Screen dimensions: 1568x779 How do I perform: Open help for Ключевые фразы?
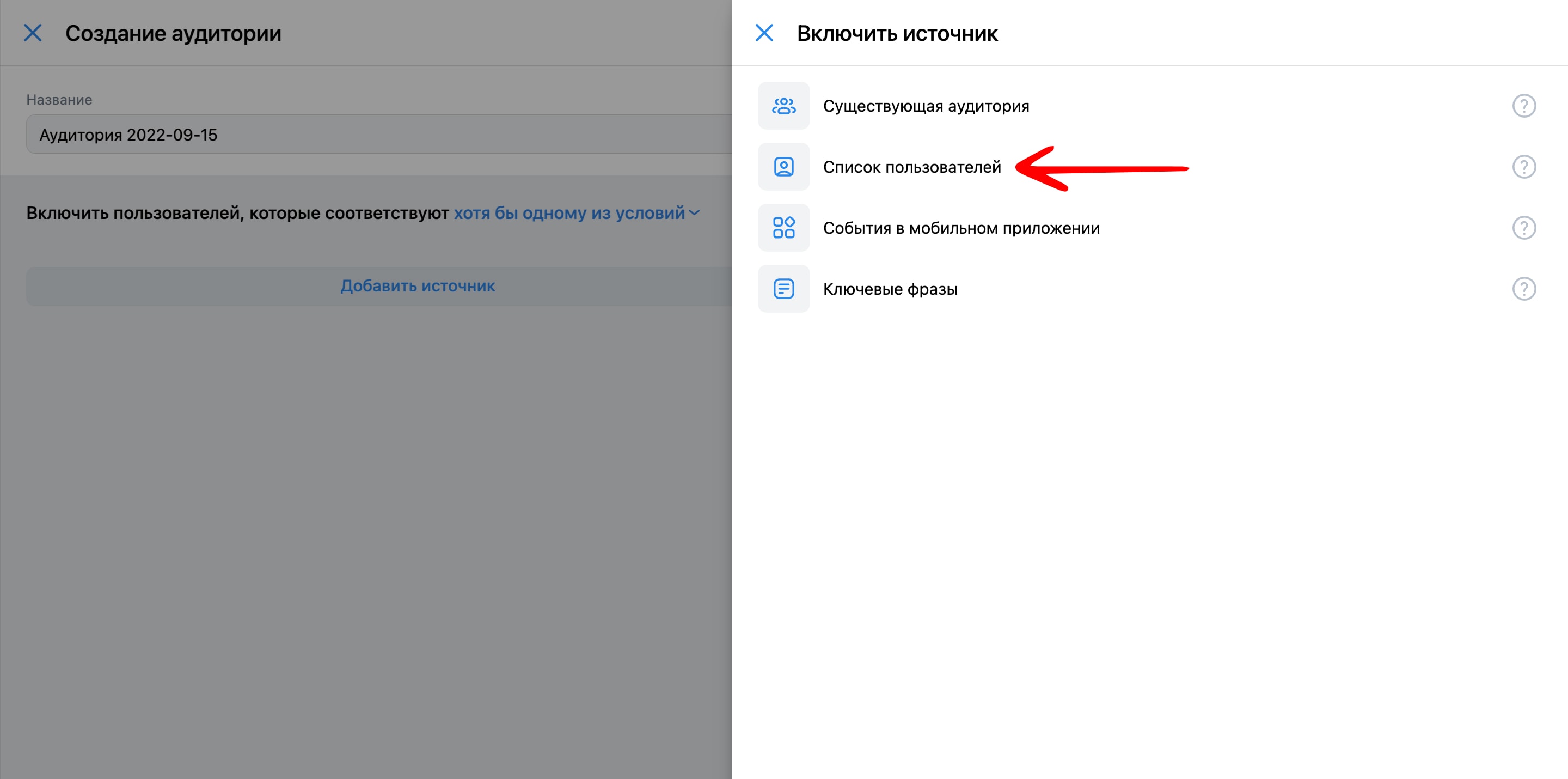1523,289
